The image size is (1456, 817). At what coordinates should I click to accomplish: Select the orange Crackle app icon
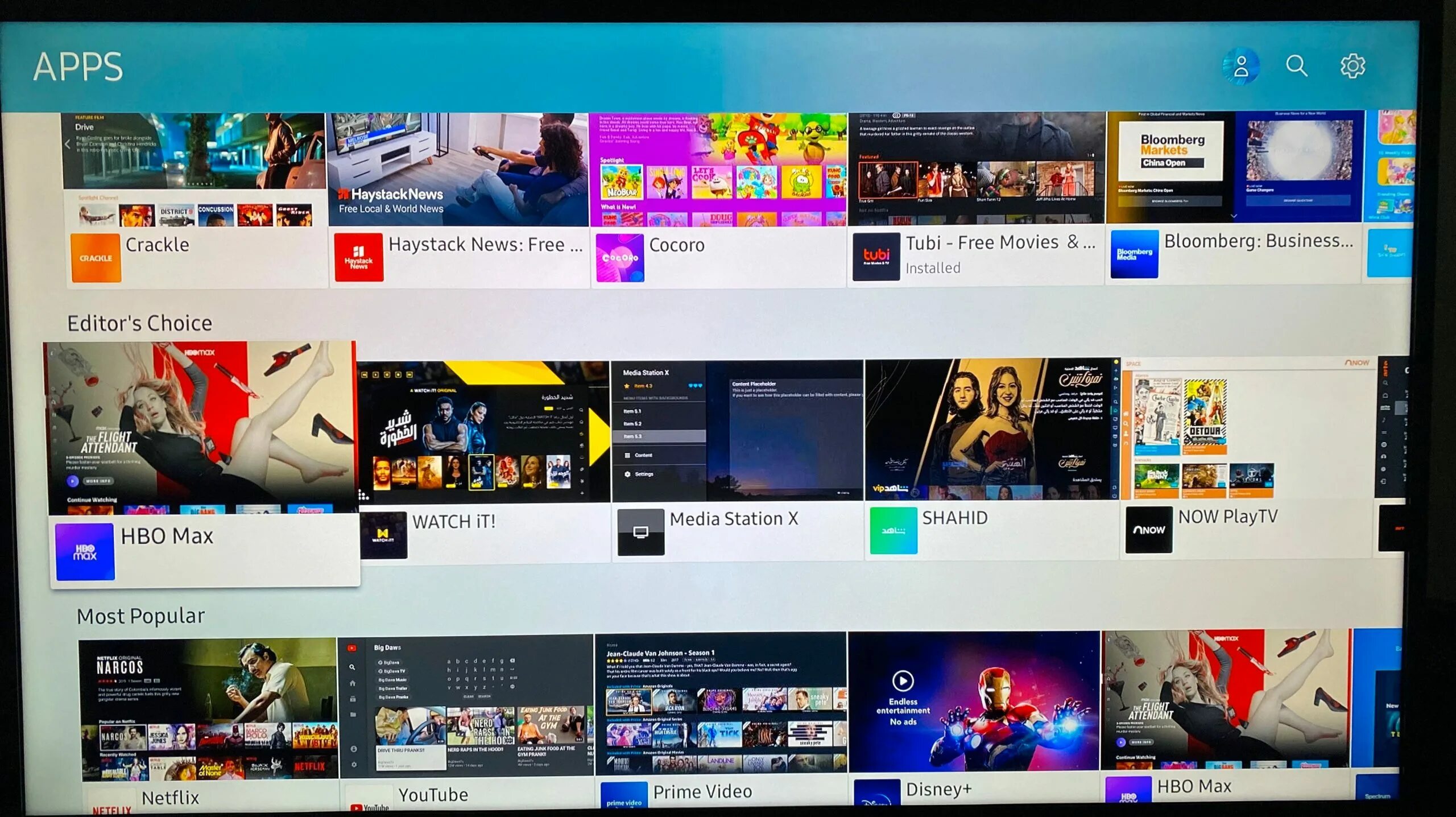pyautogui.click(x=96, y=258)
